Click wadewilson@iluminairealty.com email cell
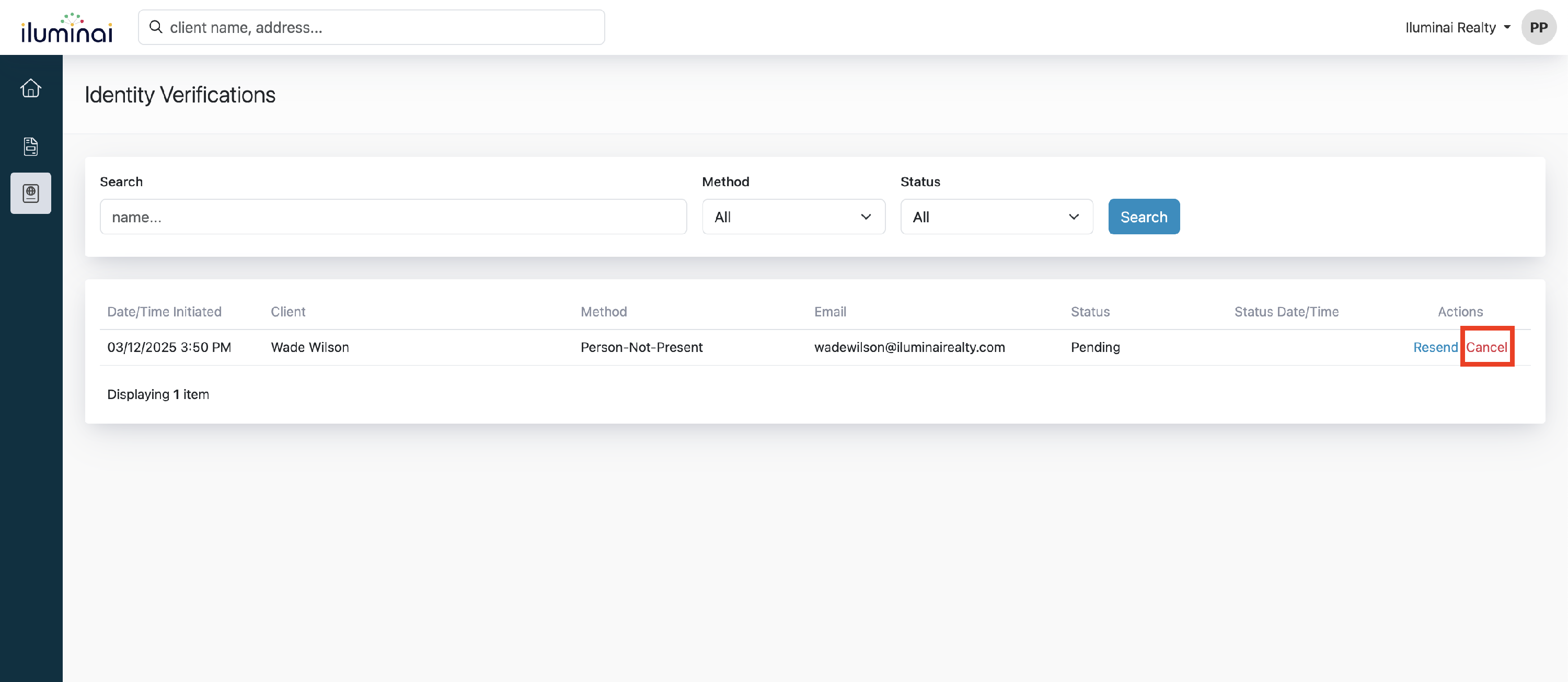1568x682 pixels. click(x=909, y=347)
